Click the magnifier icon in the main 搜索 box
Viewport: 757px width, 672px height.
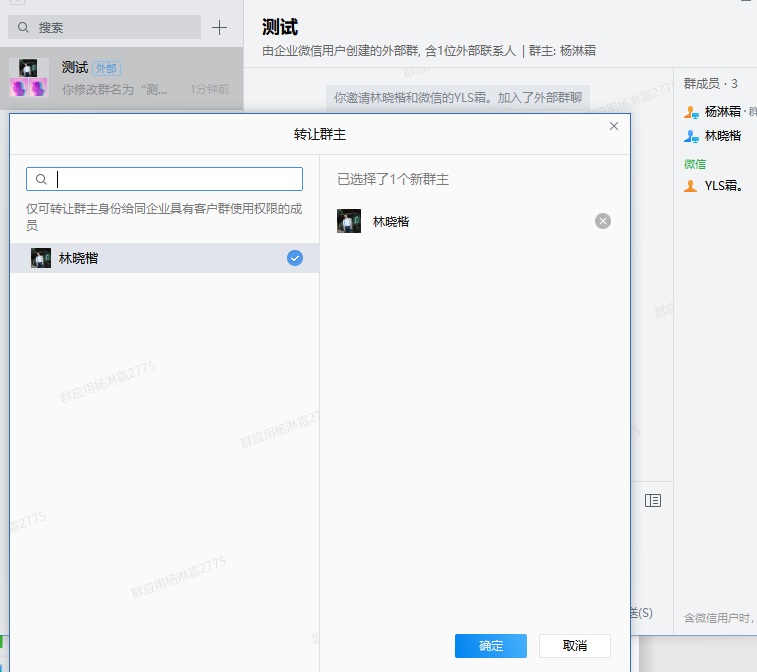(24, 28)
